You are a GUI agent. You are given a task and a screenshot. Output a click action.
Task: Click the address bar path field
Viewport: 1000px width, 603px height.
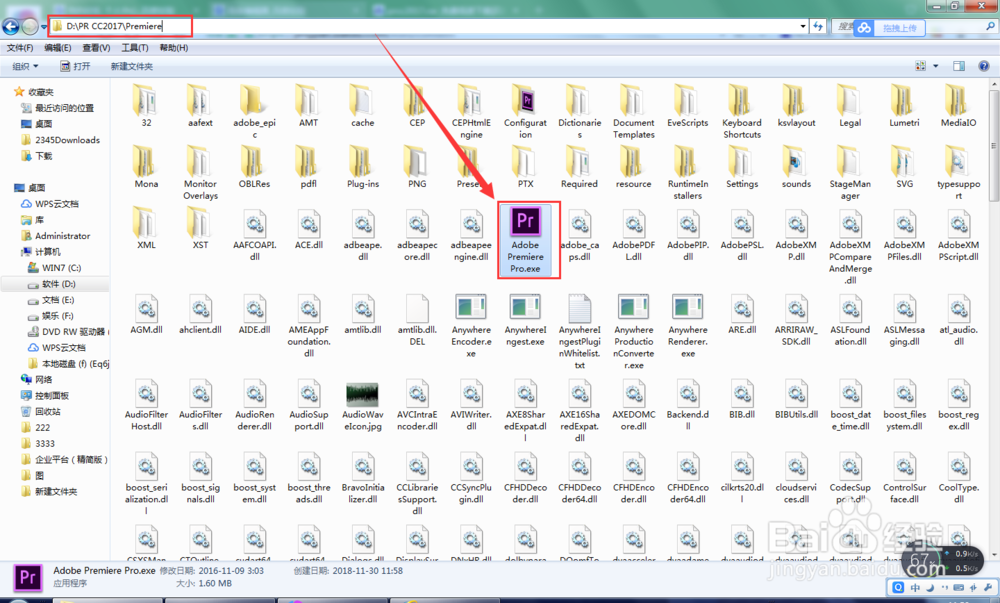(423, 26)
